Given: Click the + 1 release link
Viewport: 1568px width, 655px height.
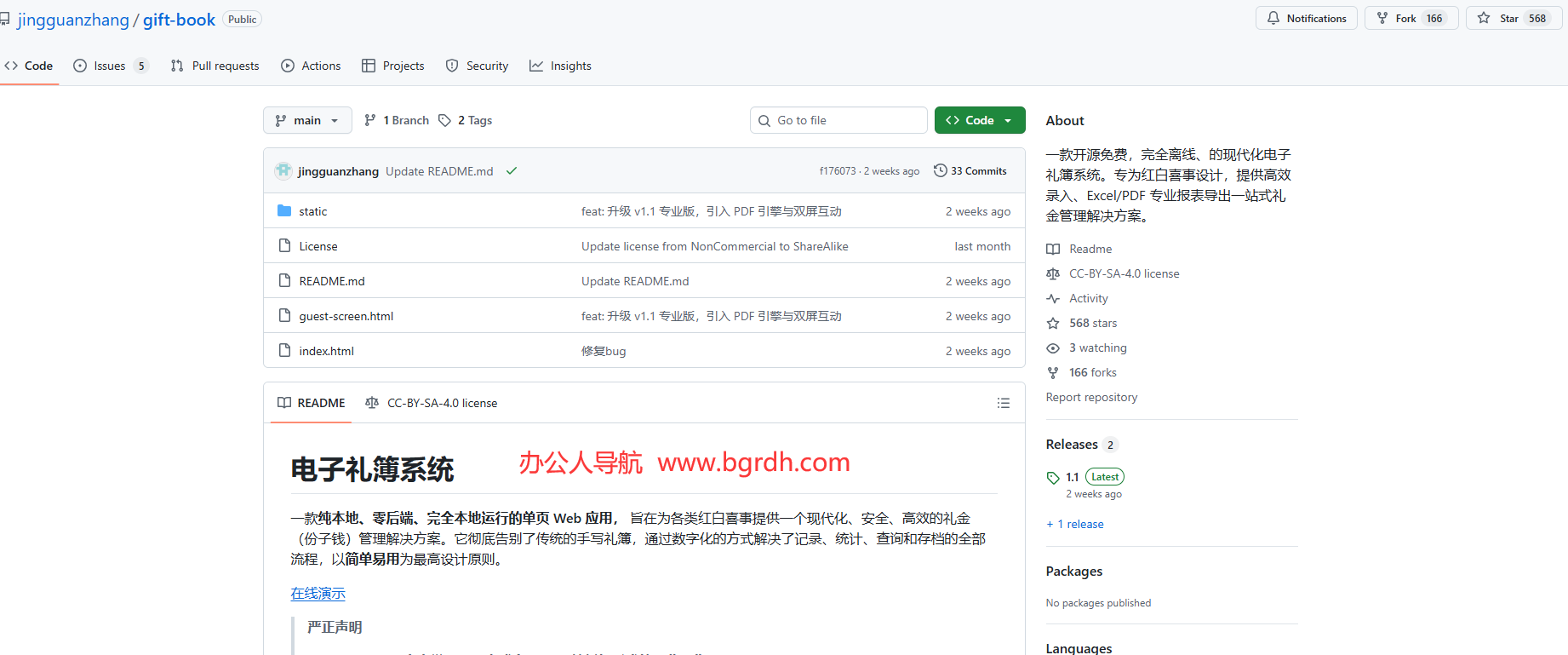Looking at the screenshot, I should point(1075,524).
